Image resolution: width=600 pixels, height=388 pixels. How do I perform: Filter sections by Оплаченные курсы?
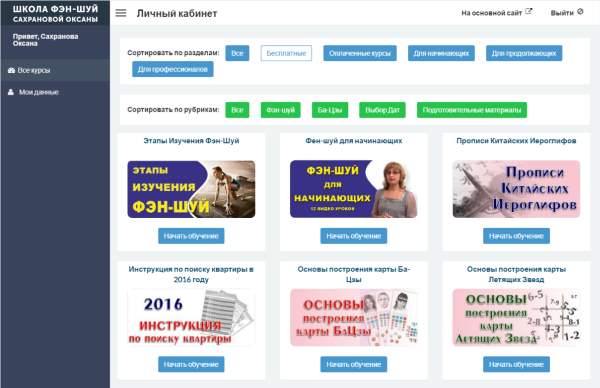[x=360, y=53]
